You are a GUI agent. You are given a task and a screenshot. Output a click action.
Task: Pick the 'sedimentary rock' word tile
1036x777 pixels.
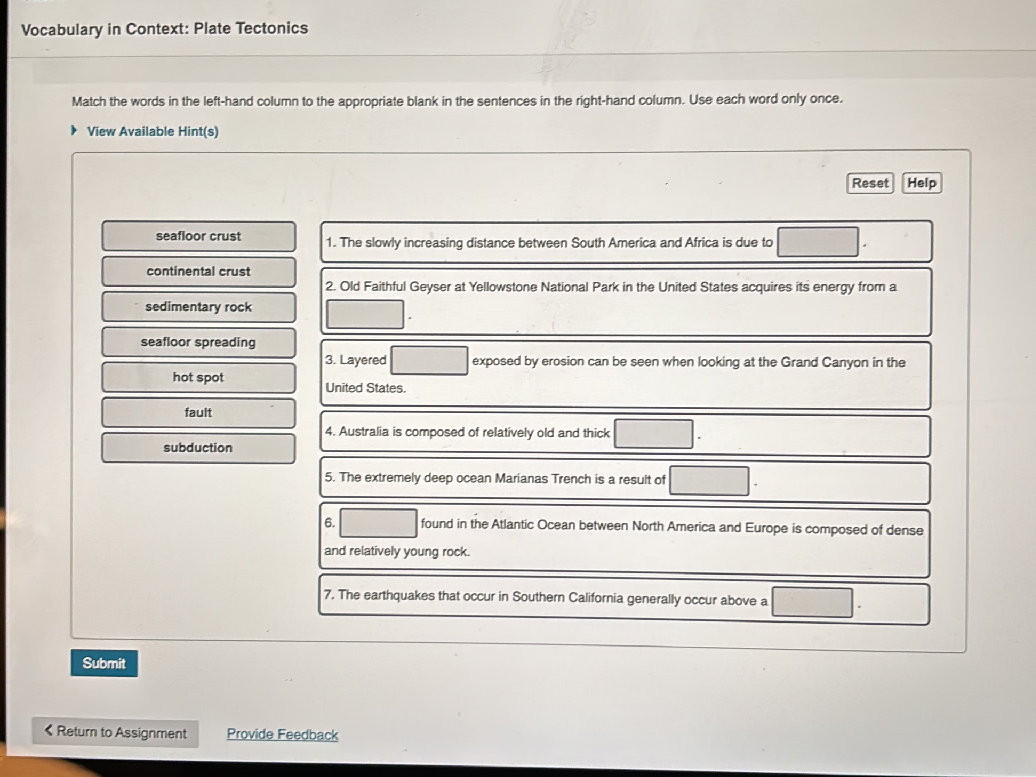(198, 307)
